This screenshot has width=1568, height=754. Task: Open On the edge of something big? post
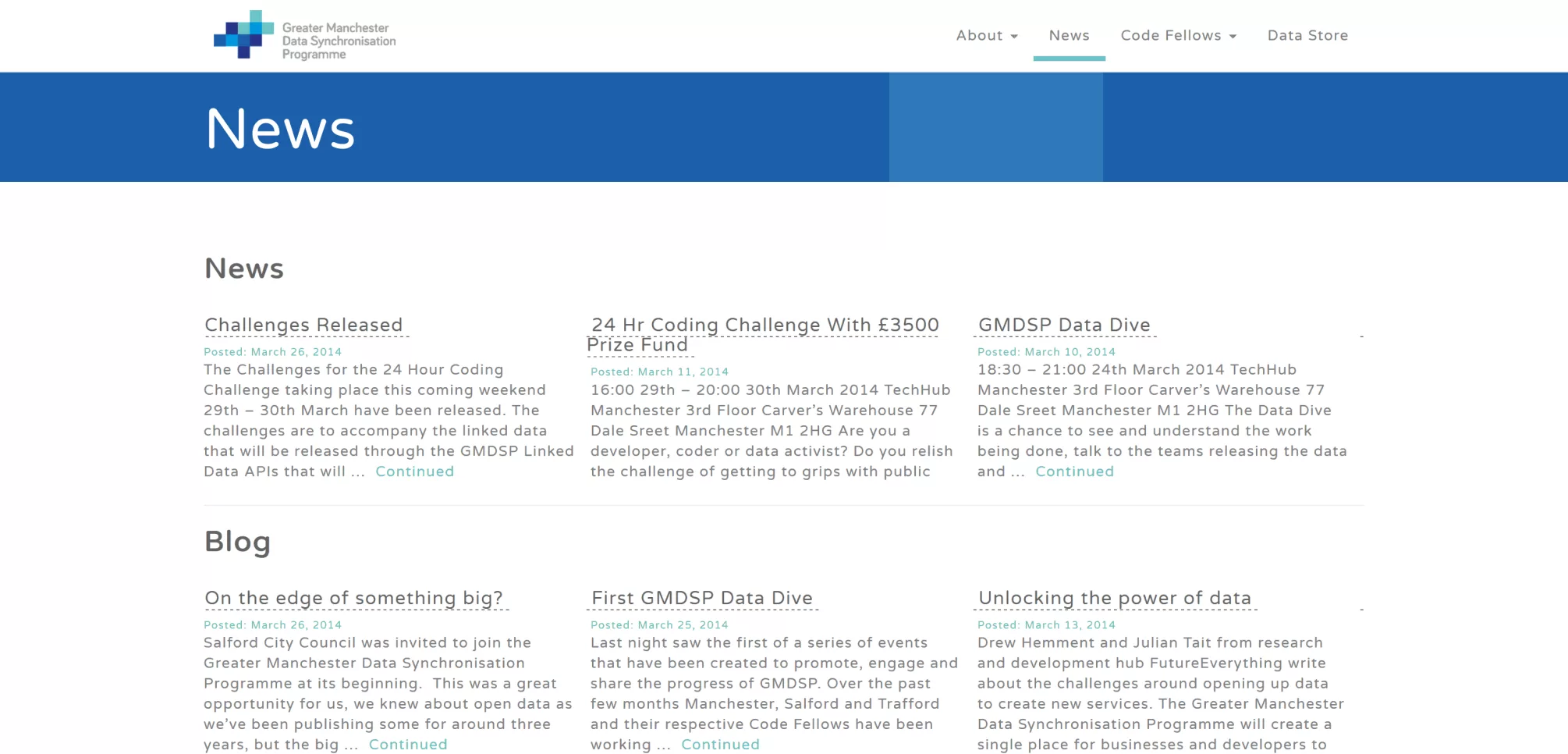coord(353,598)
